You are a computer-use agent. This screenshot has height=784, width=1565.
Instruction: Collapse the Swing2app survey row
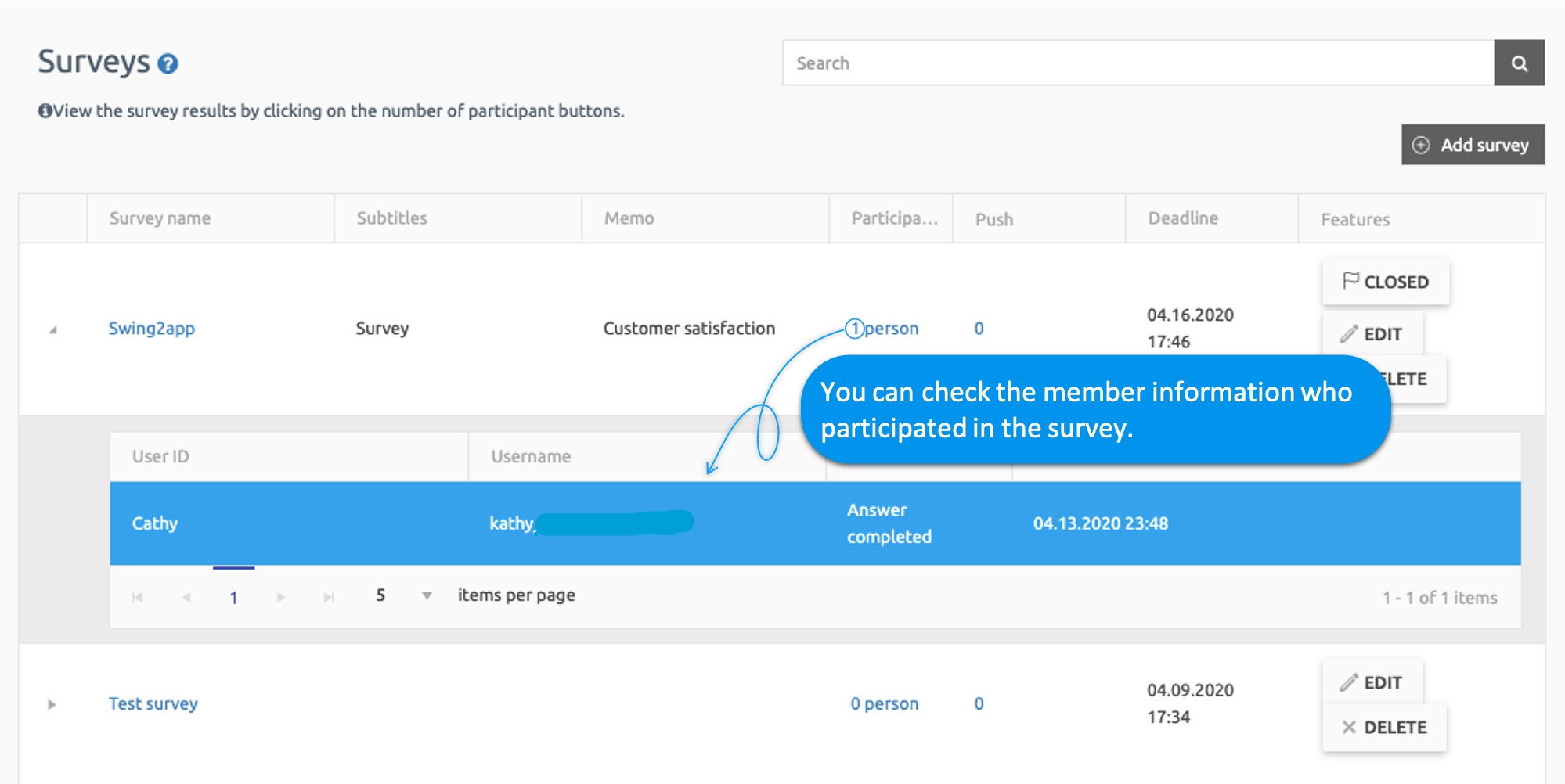[52, 329]
